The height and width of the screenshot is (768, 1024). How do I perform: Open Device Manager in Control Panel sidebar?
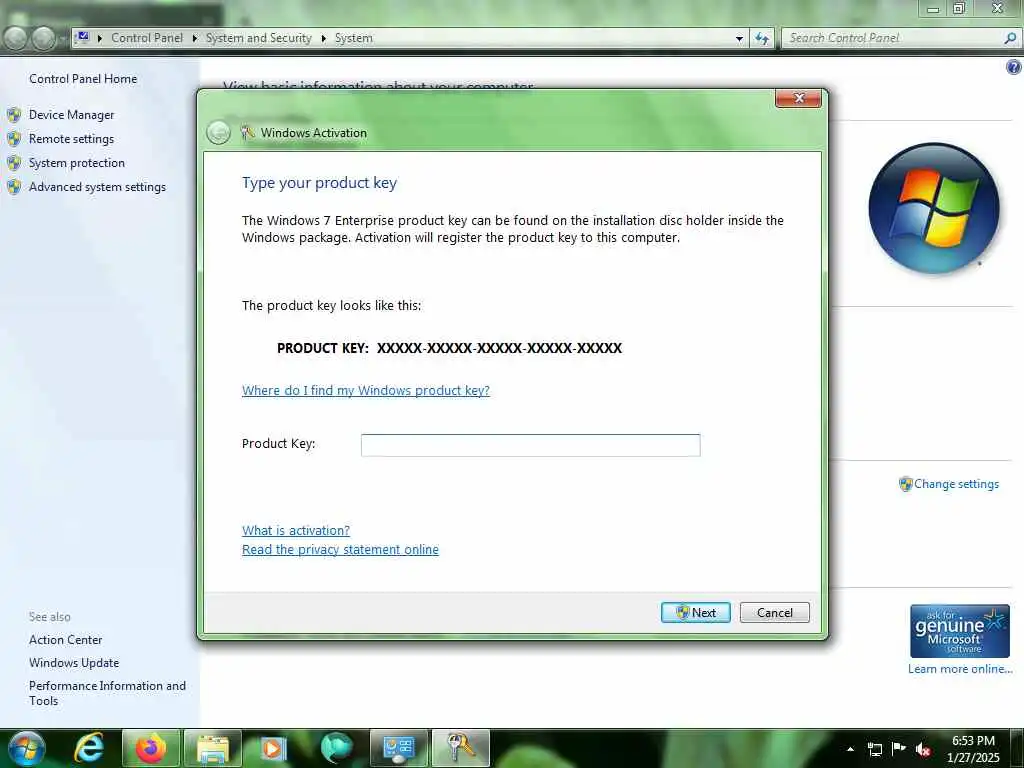tap(71, 115)
